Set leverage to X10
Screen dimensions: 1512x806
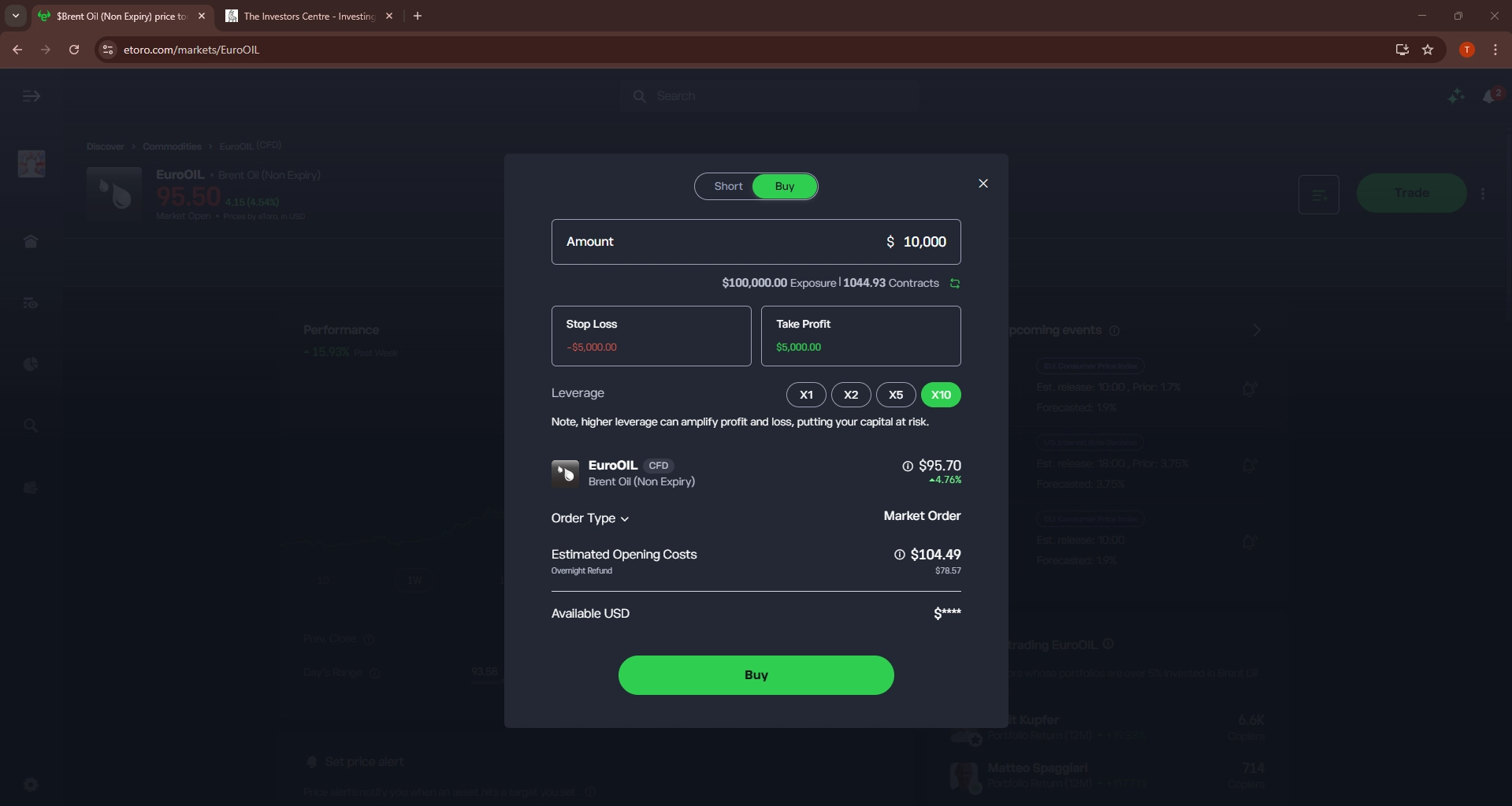(x=941, y=395)
